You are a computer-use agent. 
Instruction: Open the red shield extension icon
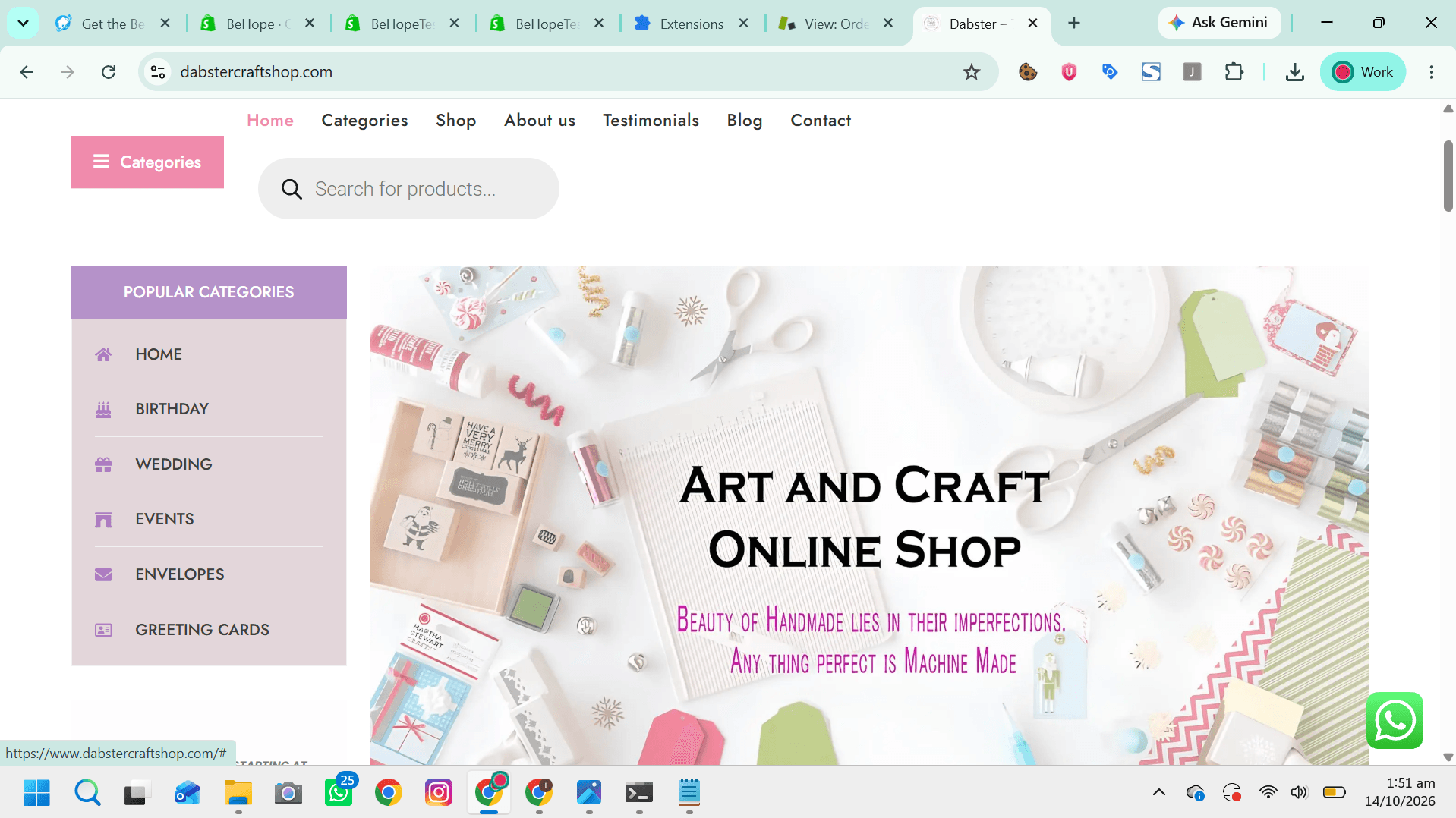click(x=1069, y=72)
